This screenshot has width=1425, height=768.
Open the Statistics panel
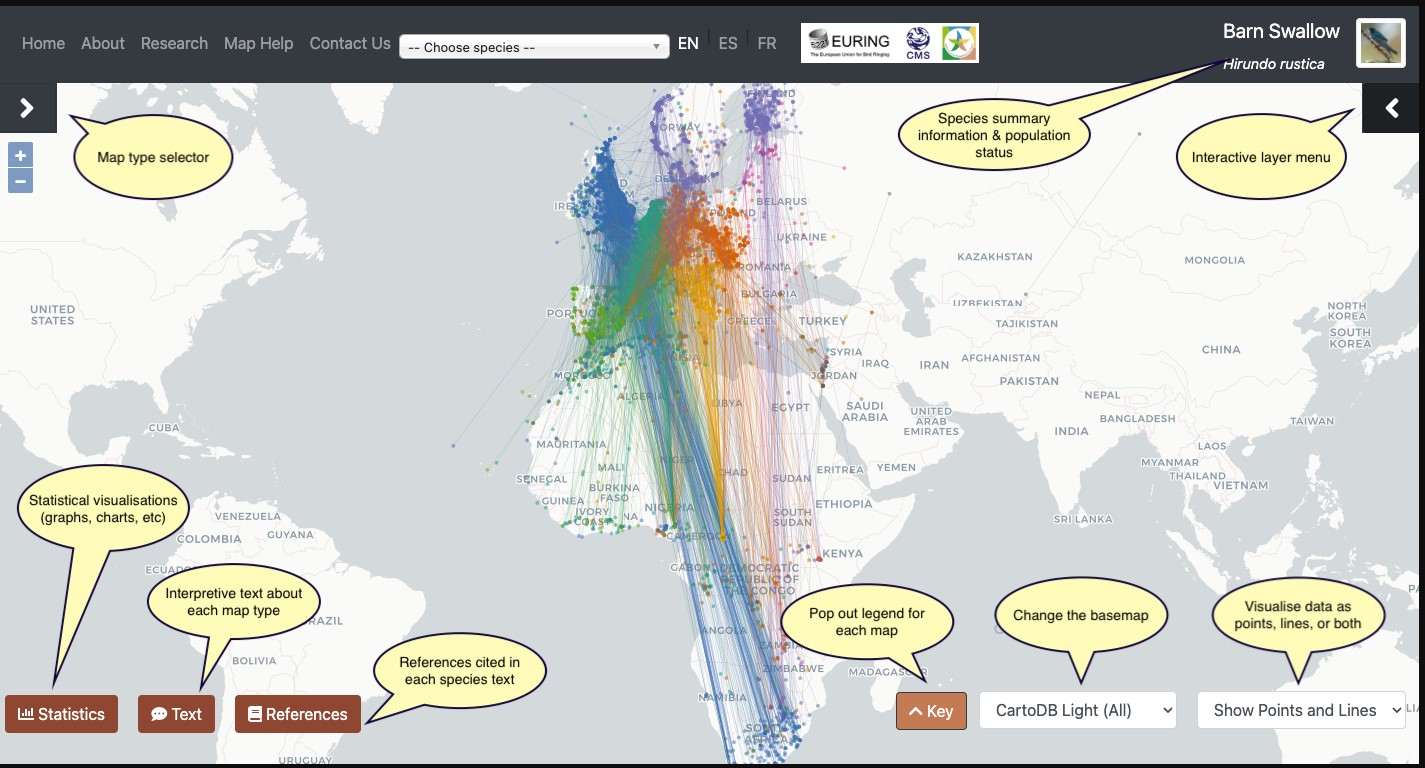coord(61,714)
